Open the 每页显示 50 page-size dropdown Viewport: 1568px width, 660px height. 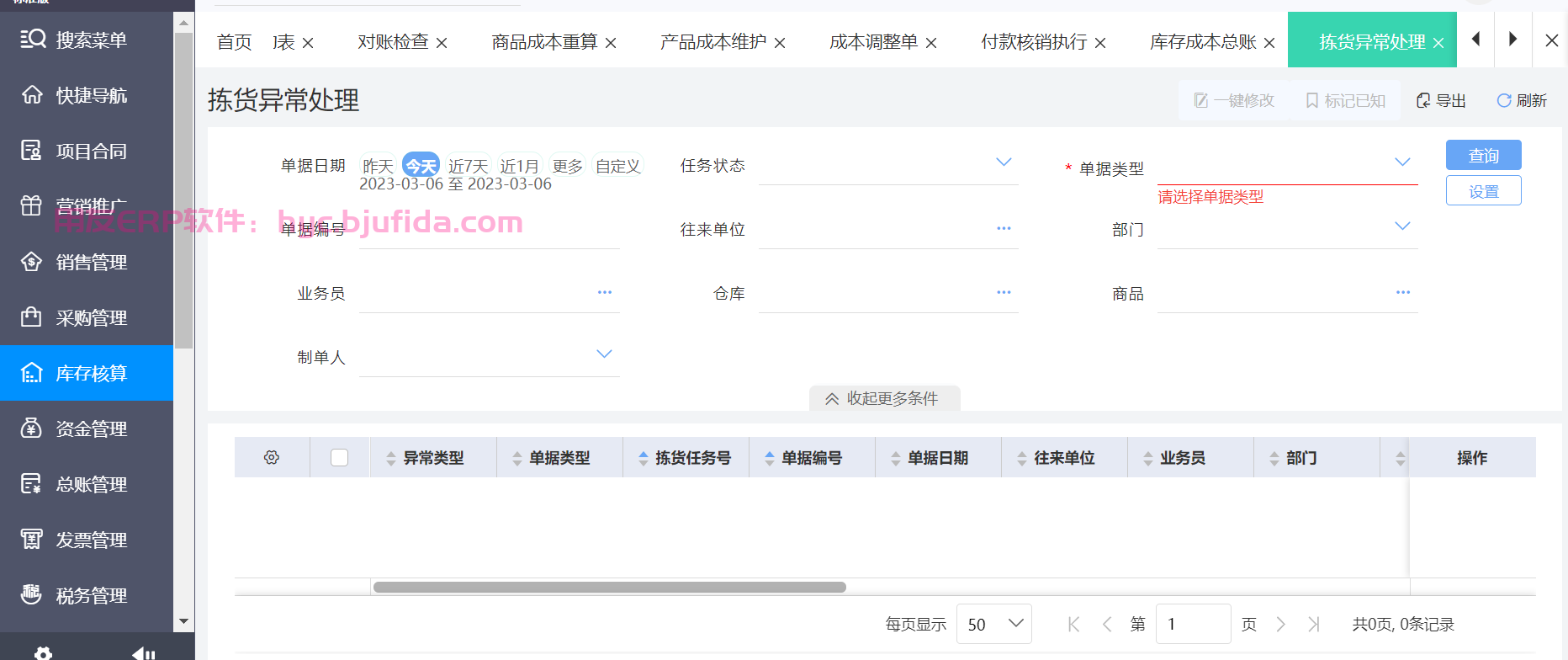click(994, 624)
